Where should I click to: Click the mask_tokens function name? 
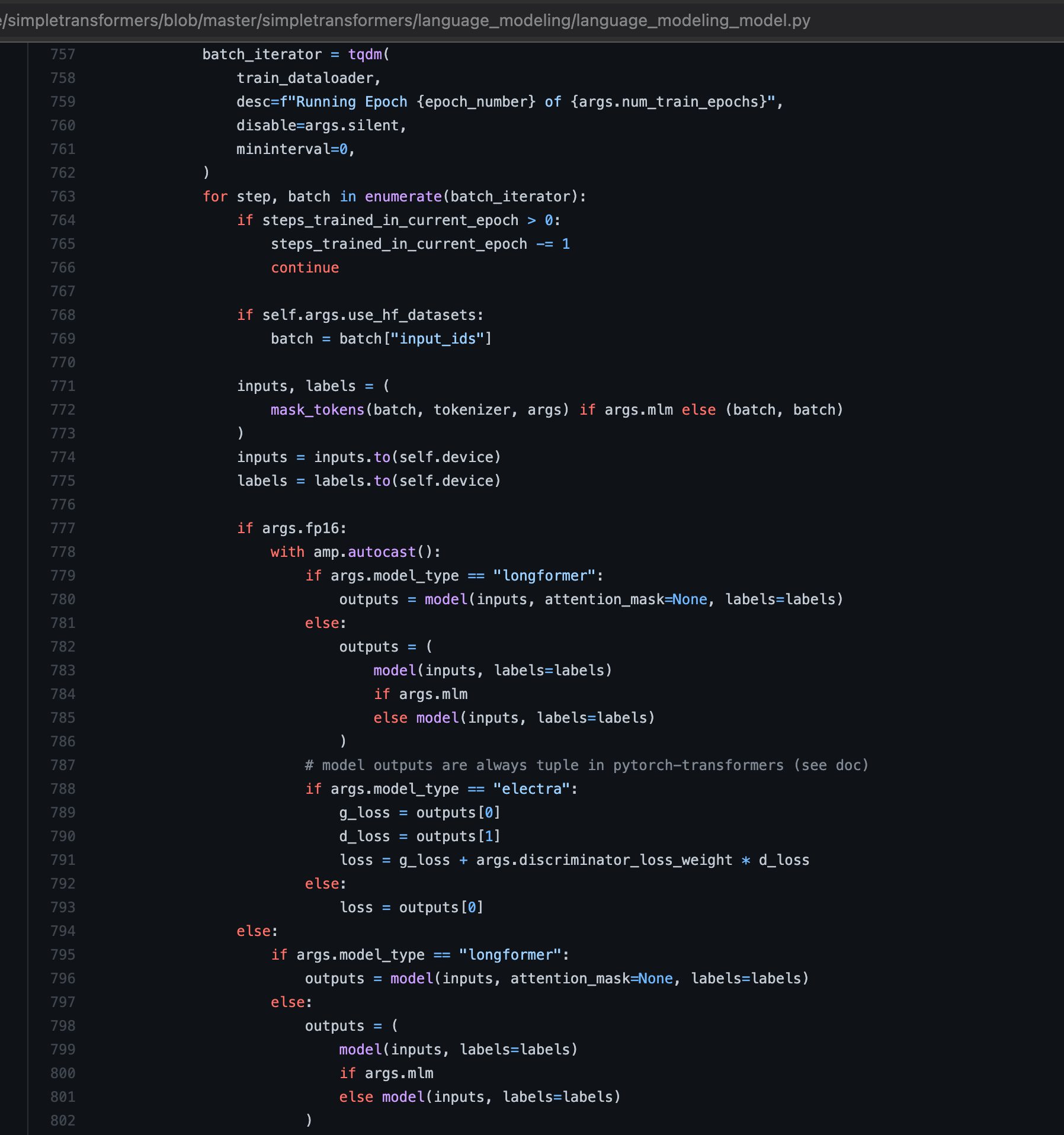coord(316,409)
